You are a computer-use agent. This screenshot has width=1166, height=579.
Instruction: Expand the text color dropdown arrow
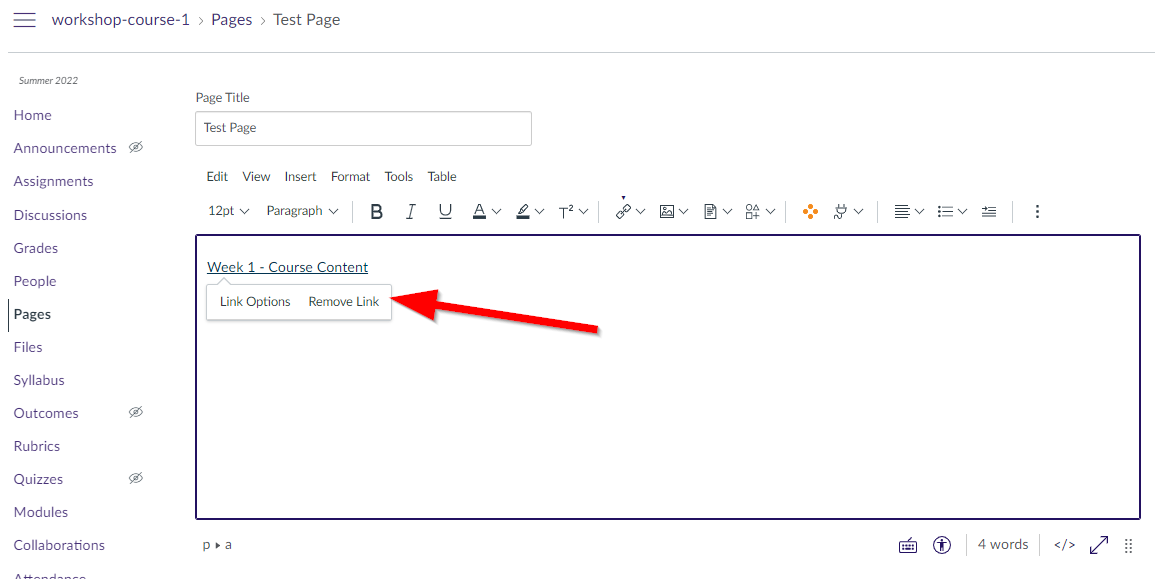pyautogui.click(x=497, y=212)
